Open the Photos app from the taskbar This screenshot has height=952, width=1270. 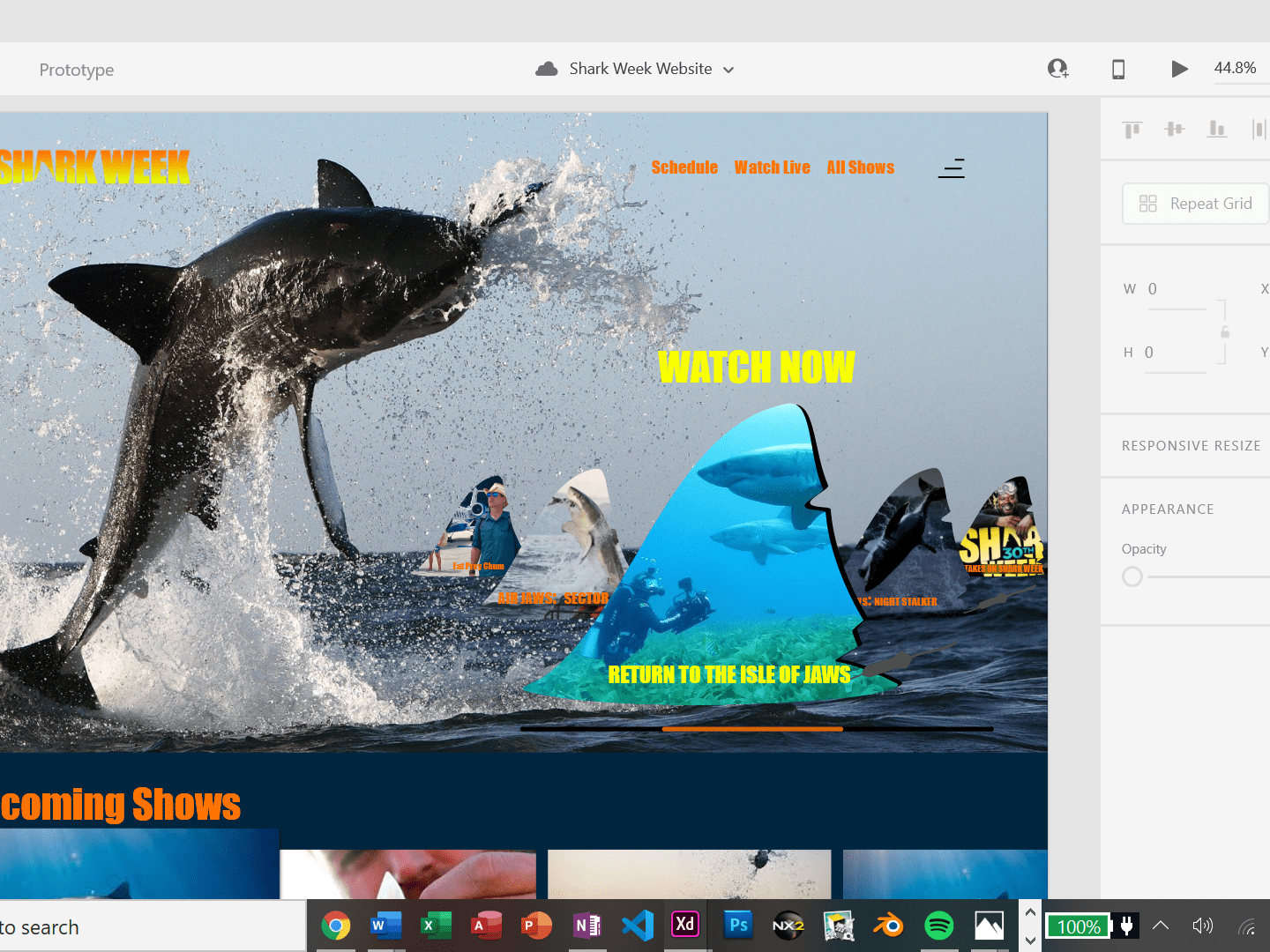pyautogui.click(x=989, y=926)
